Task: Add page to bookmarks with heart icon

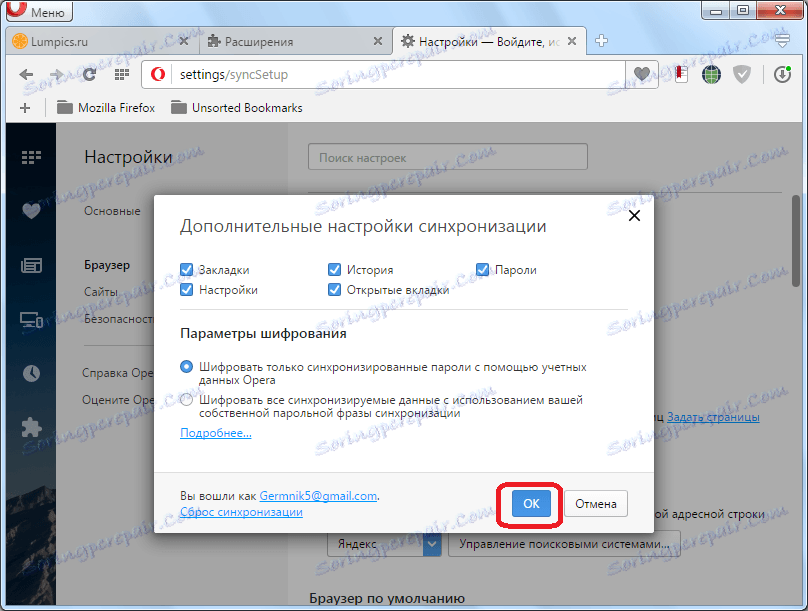Action: point(642,75)
